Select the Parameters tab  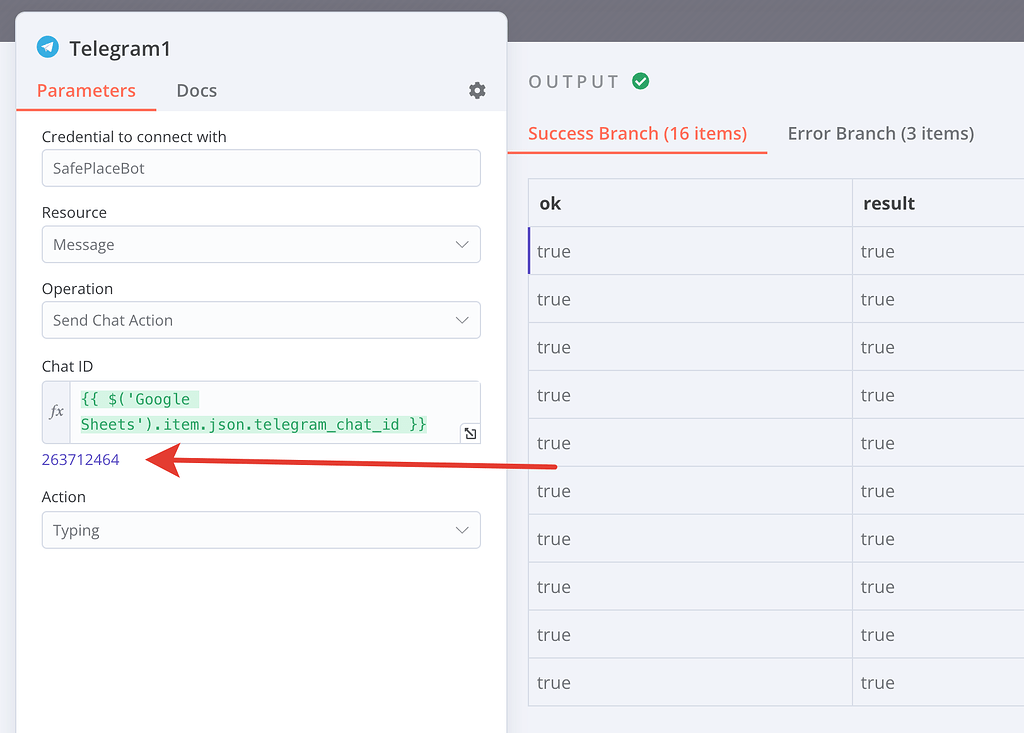[x=86, y=90]
